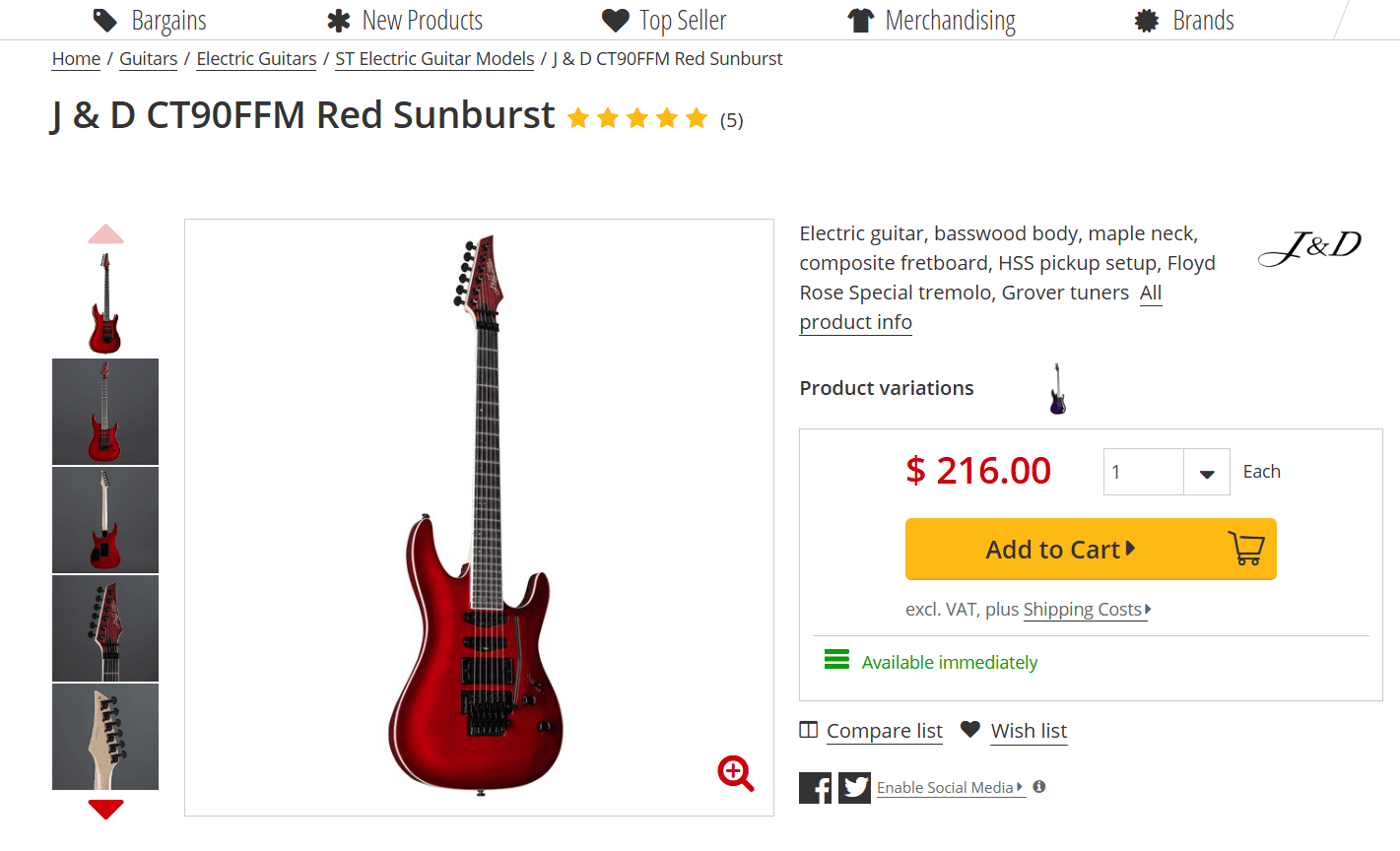Viewport: 1400px width, 851px height.
Task: Share the product on Twitter
Action: click(853, 787)
